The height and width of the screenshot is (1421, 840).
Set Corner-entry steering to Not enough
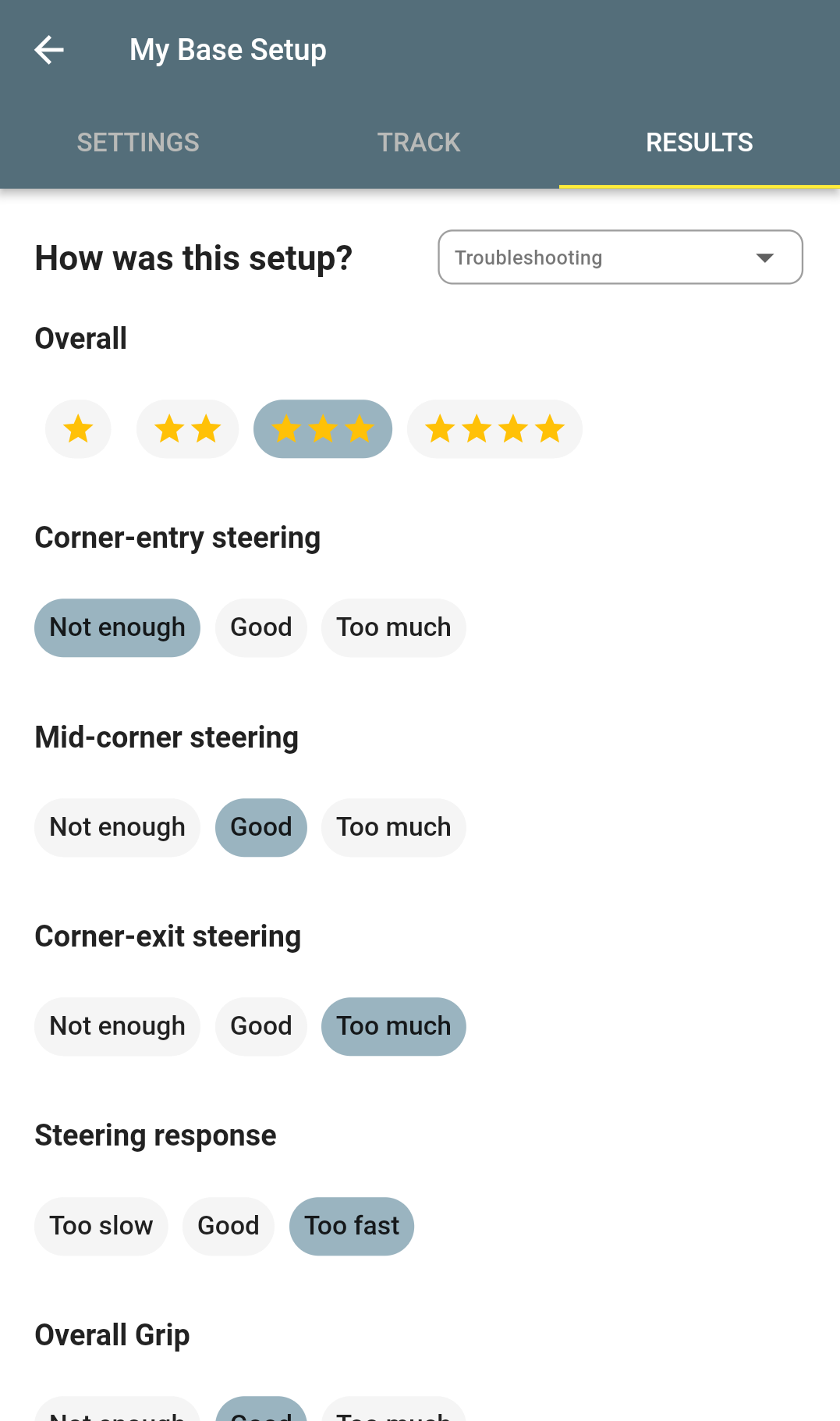click(117, 628)
